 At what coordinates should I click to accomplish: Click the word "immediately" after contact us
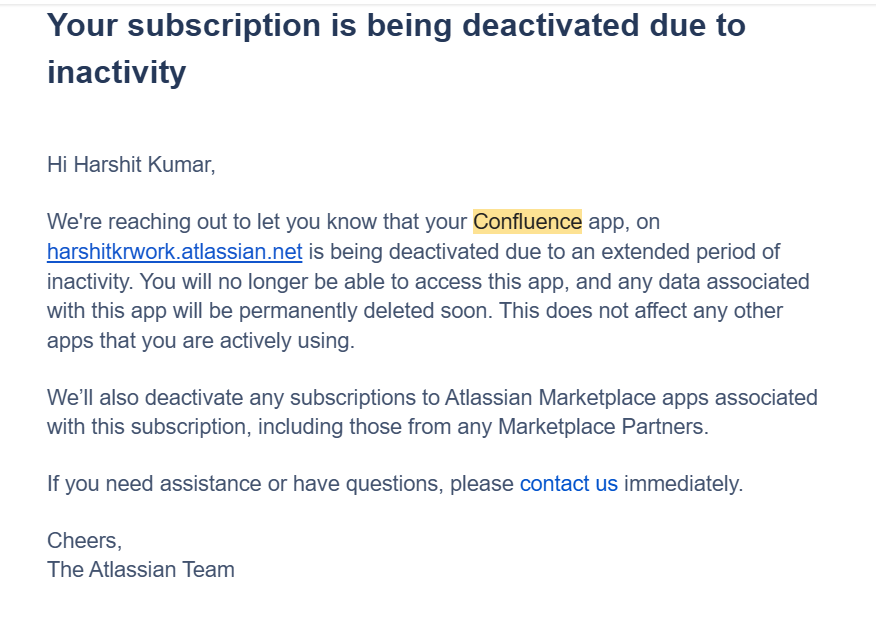683,484
